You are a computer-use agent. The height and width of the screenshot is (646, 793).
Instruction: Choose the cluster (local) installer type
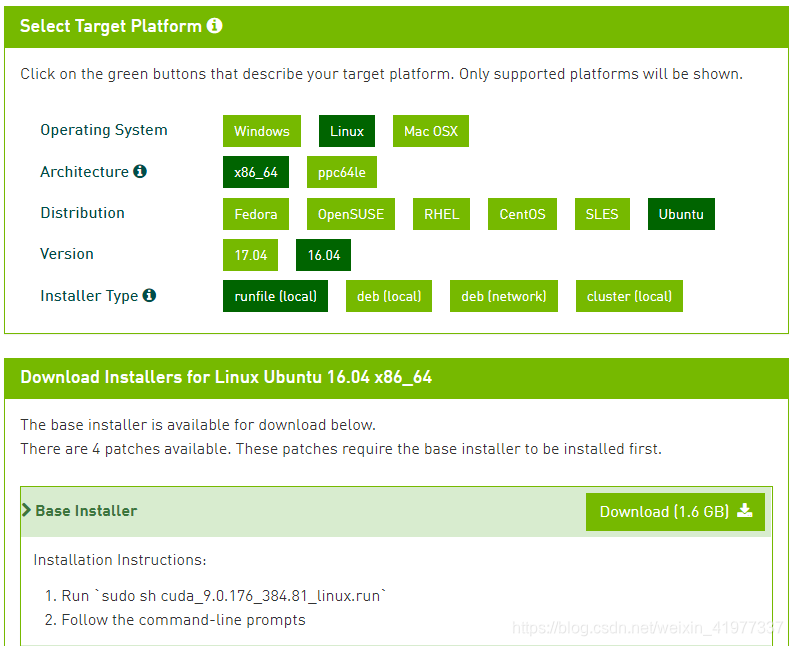pyautogui.click(x=630, y=296)
